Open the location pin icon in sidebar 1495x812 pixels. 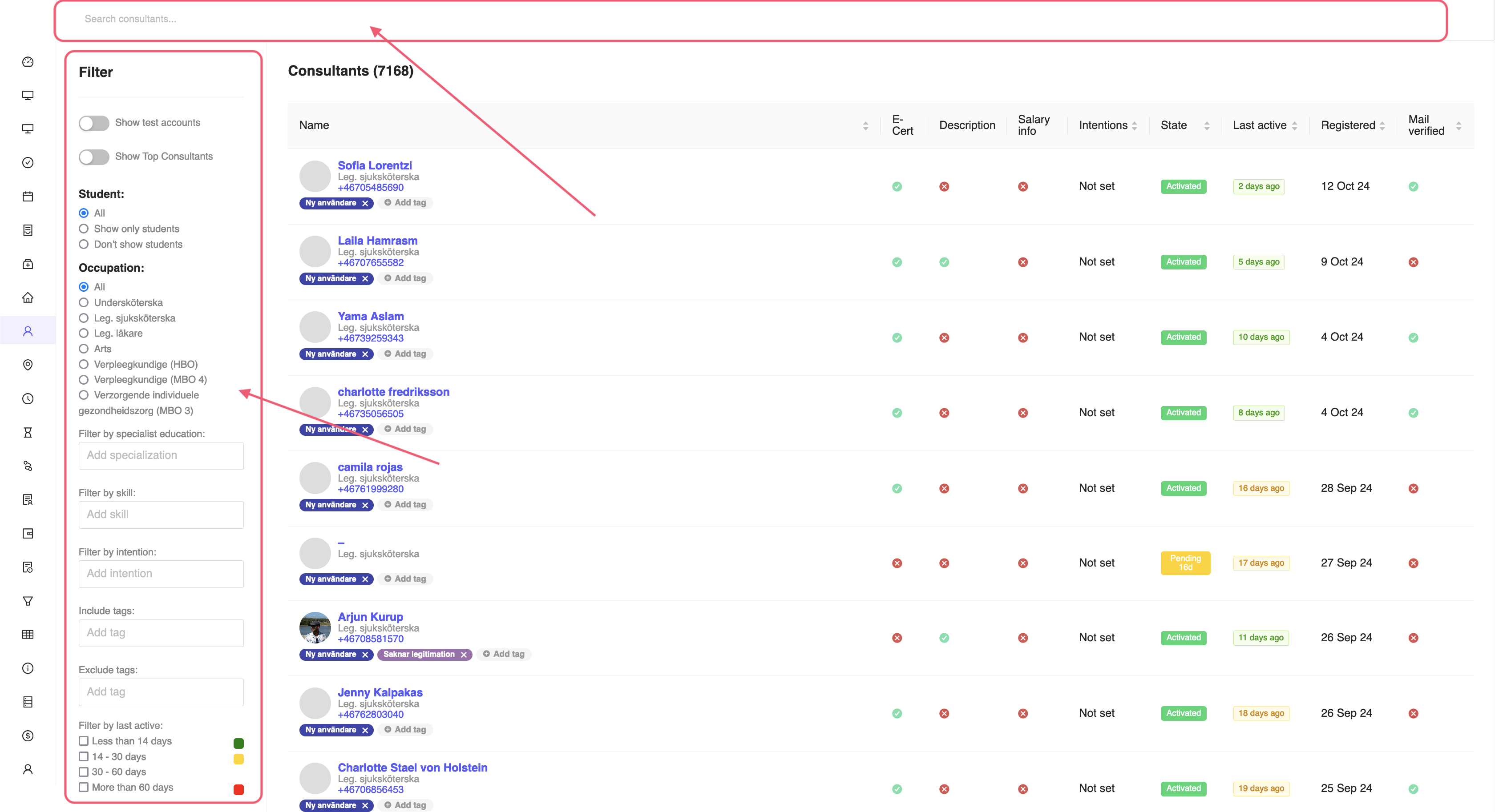pyautogui.click(x=28, y=365)
